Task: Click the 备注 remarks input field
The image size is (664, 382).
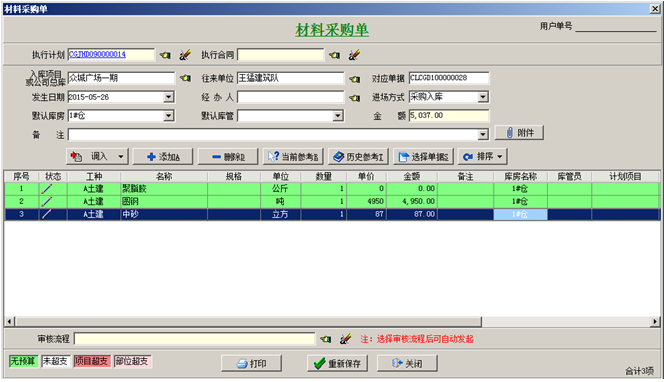Action: pos(273,135)
